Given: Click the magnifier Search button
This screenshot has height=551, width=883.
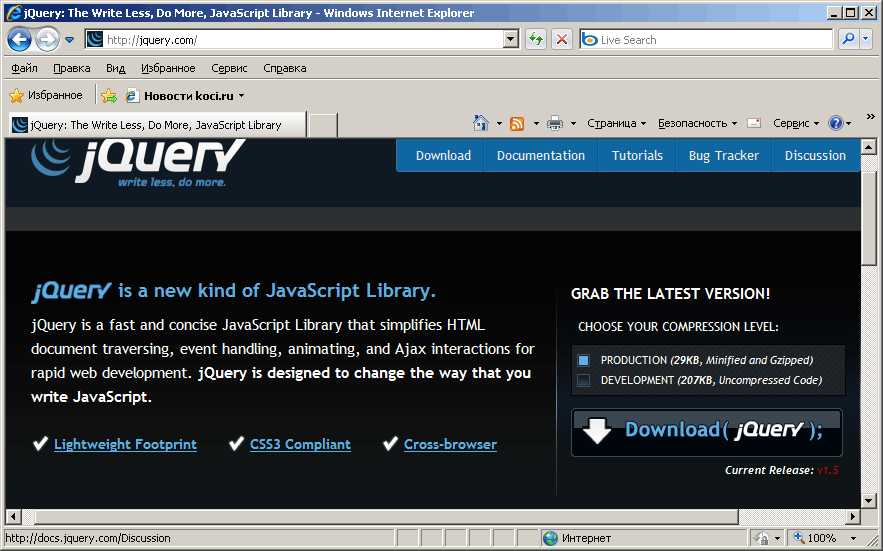Looking at the screenshot, I should [x=848, y=39].
